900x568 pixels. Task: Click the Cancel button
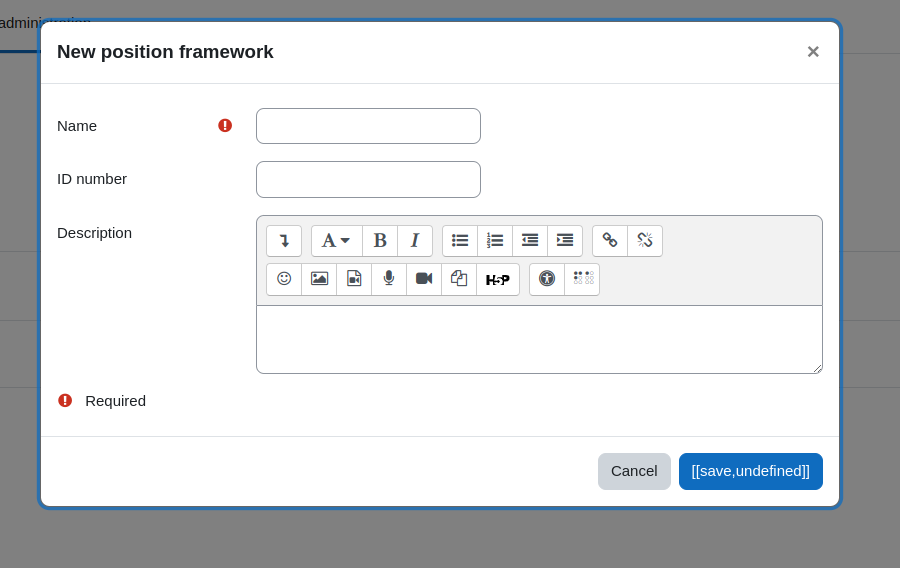(x=634, y=472)
